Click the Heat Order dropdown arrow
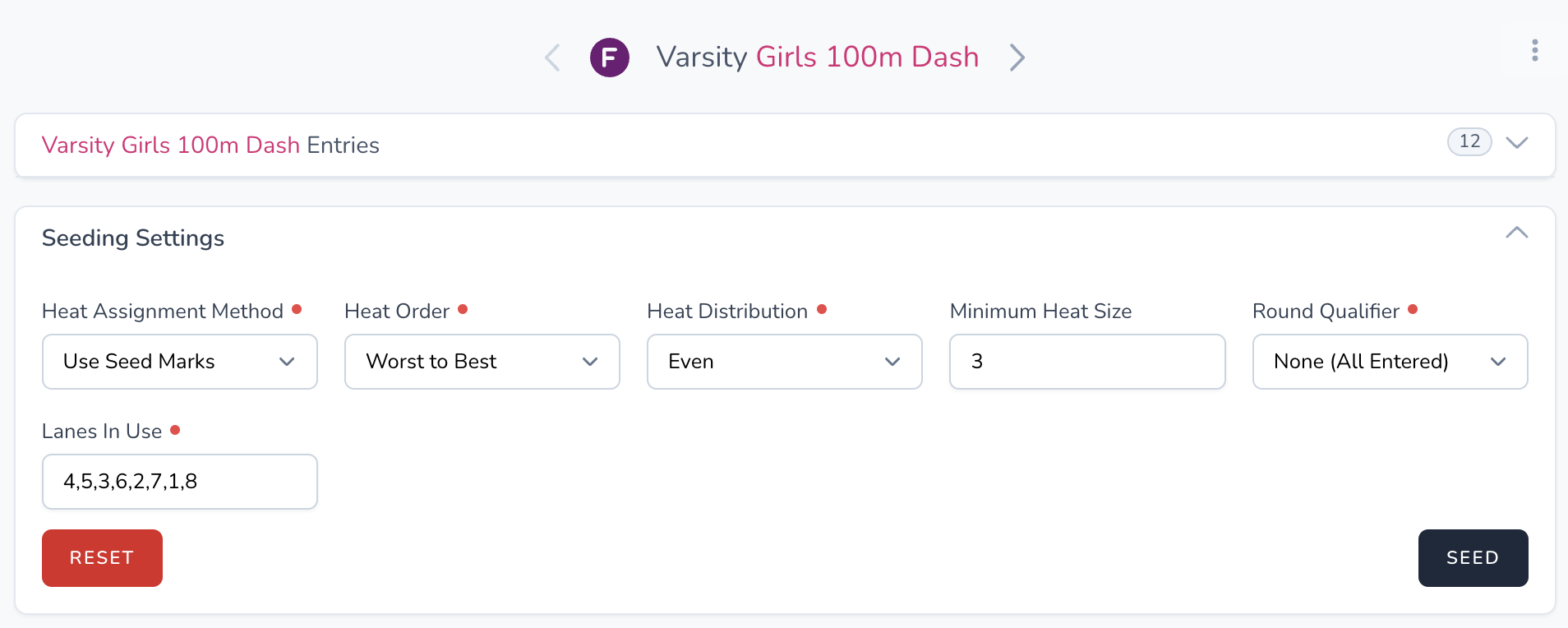This screenshot has width=1568, height=628. tap(590, 362)
